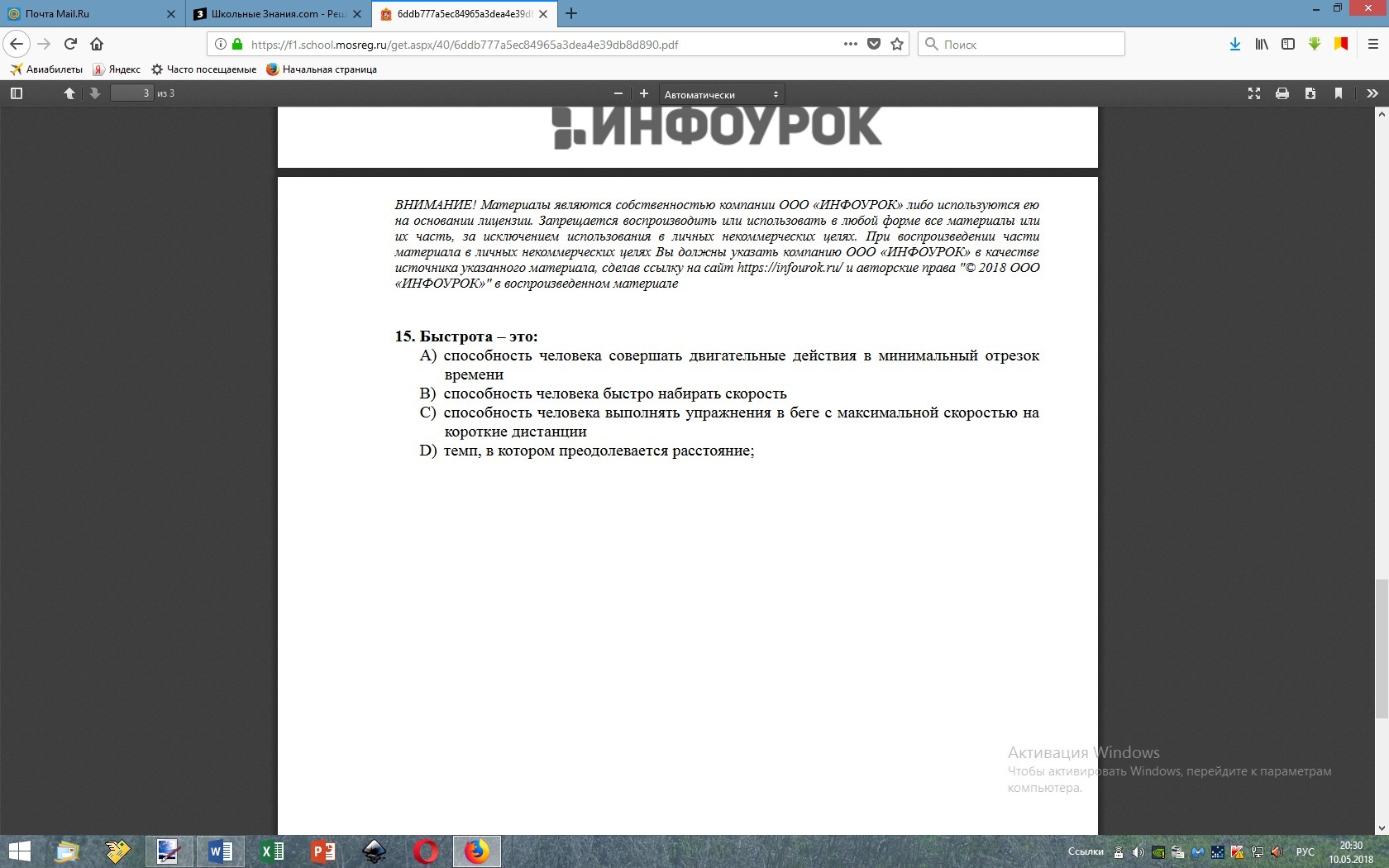Close the Школьные Знания.com tab
The height and width of the screenshot is (868, 1389).
(357, 14)
